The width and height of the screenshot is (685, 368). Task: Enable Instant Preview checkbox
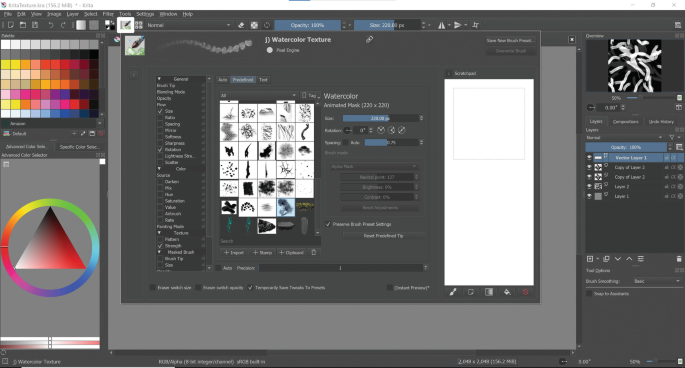pyautogui.click(x=390, y=288)
